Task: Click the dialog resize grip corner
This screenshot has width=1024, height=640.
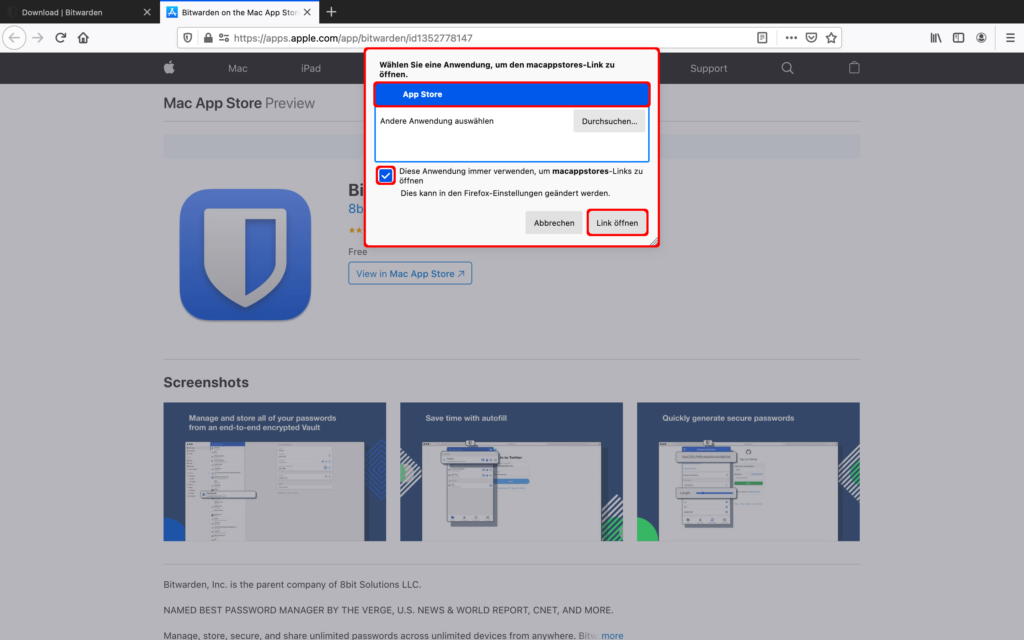Action: click(653, 241)
